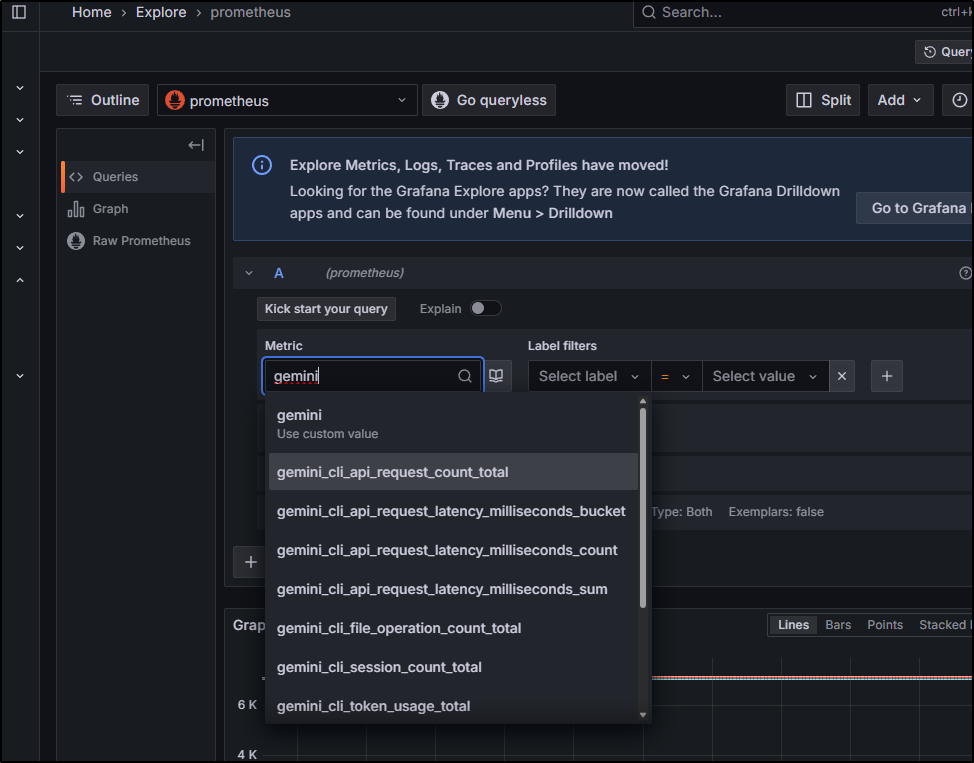Open the Select value dropdown

pos(765,376)
